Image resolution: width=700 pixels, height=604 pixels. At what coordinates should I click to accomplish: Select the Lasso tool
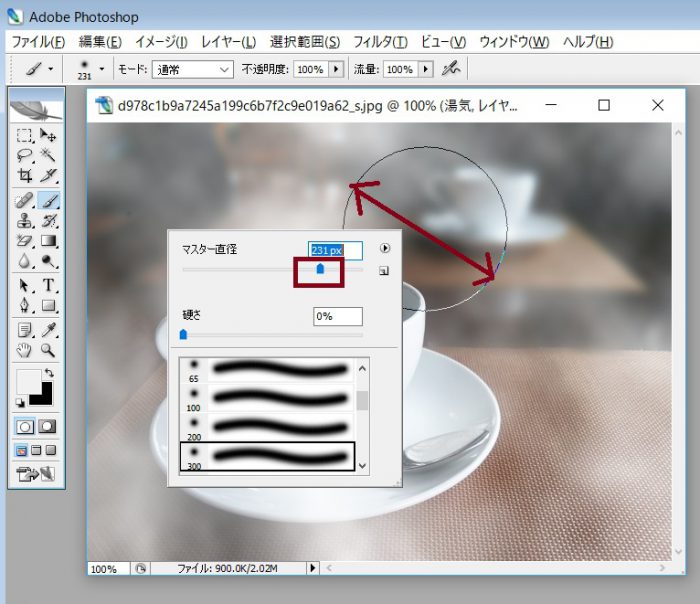[x=25, y=155]
